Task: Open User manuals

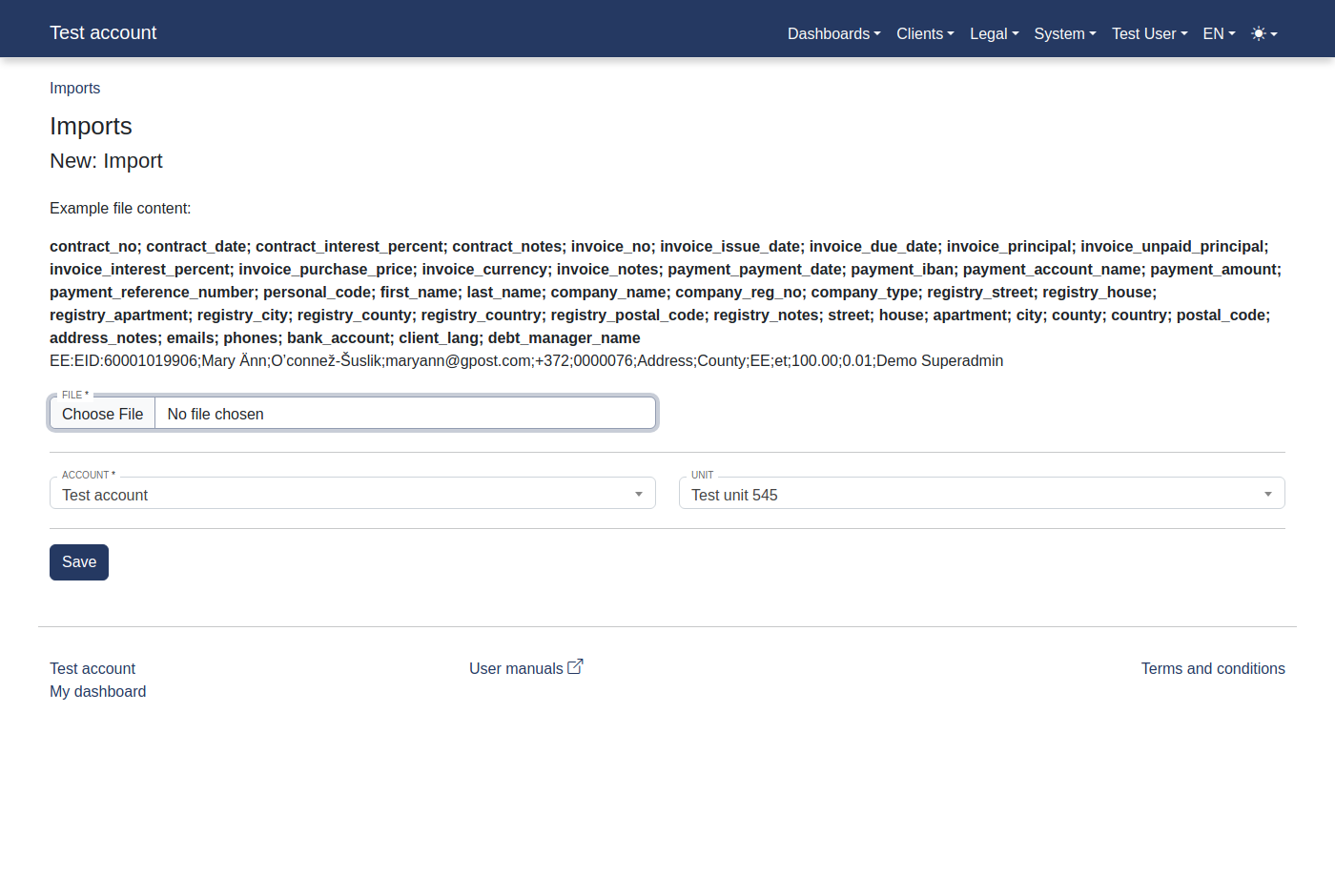Action: pos(514,668)
